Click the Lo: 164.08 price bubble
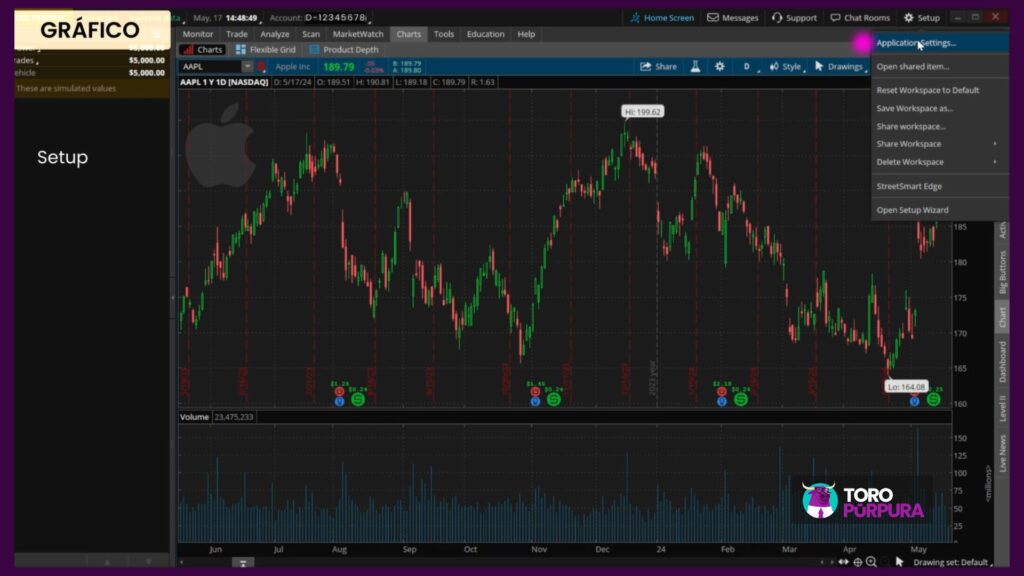 [906, 387]
